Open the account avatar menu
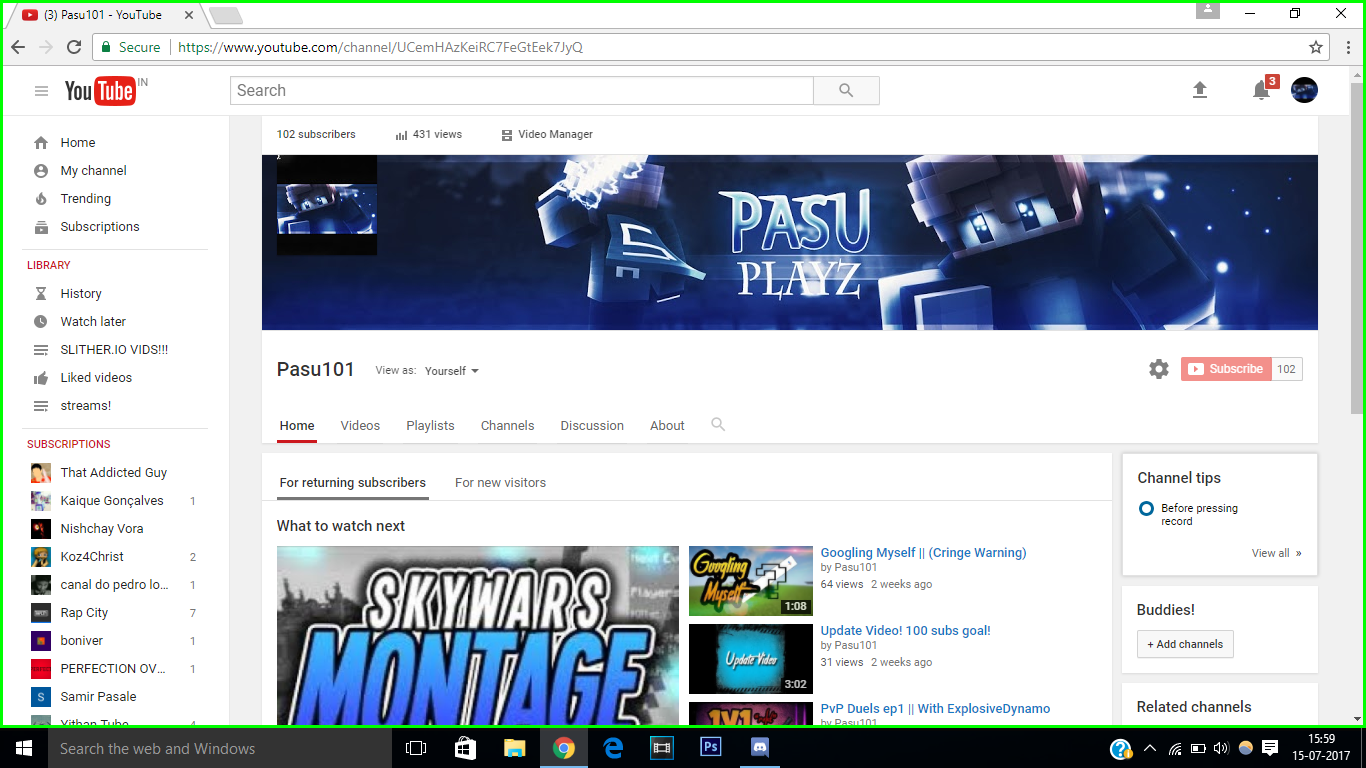 pyautogui.click(x=1304, y=90)
